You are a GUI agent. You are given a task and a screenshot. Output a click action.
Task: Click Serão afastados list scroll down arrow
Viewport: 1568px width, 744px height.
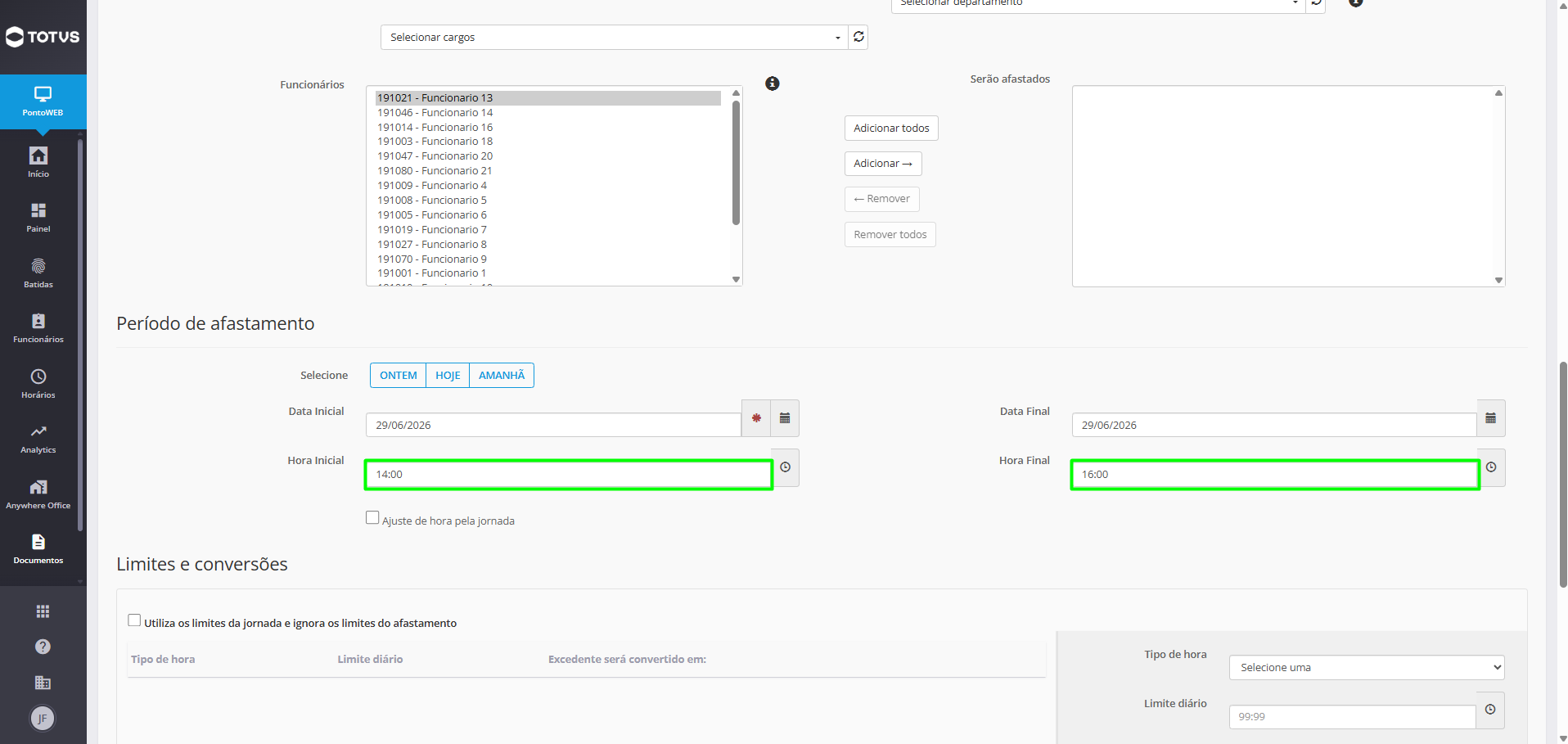(1498, 281)
